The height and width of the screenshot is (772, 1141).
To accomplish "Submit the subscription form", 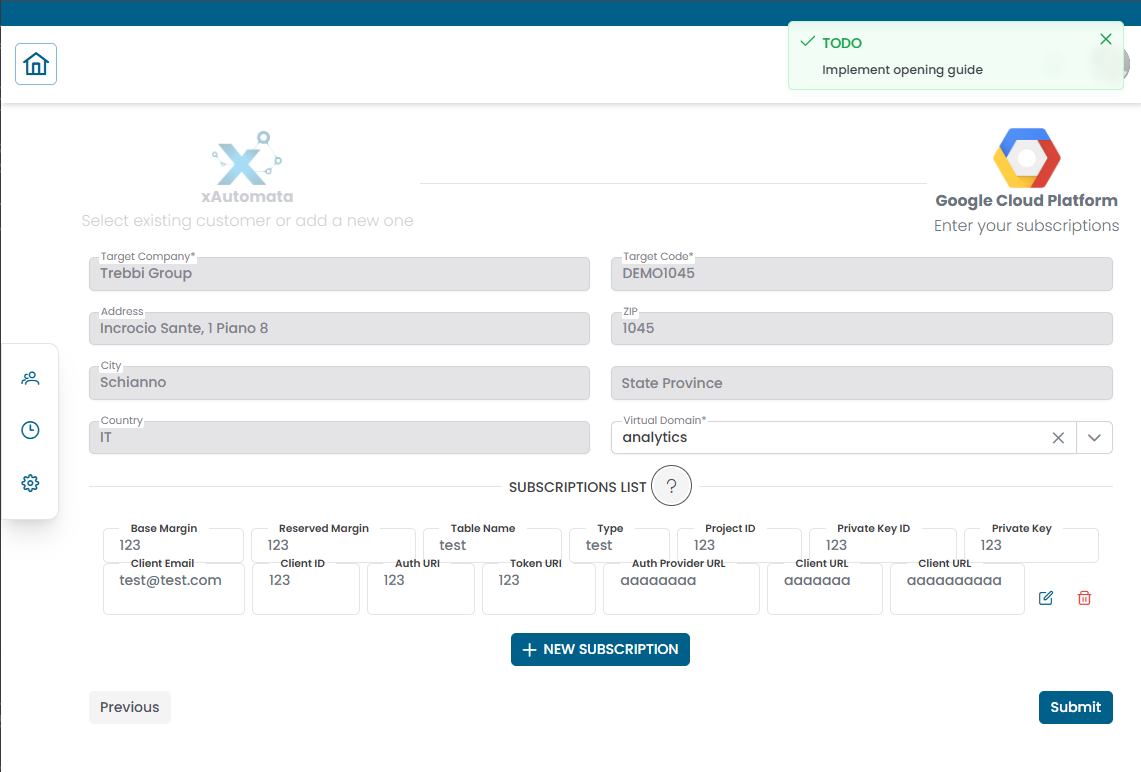I will click(x=1075, y=707).
